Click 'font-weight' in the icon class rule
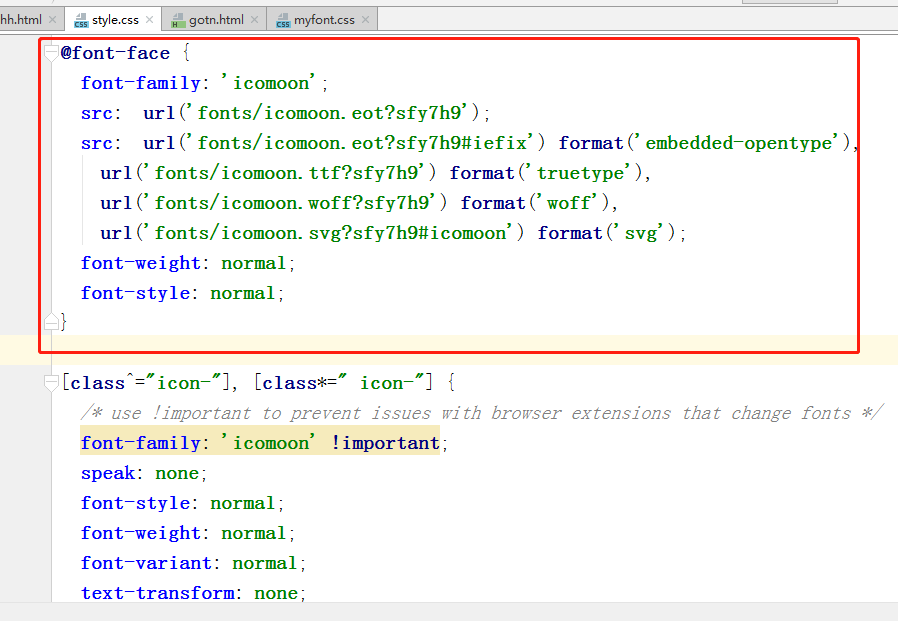 (140, 533)
